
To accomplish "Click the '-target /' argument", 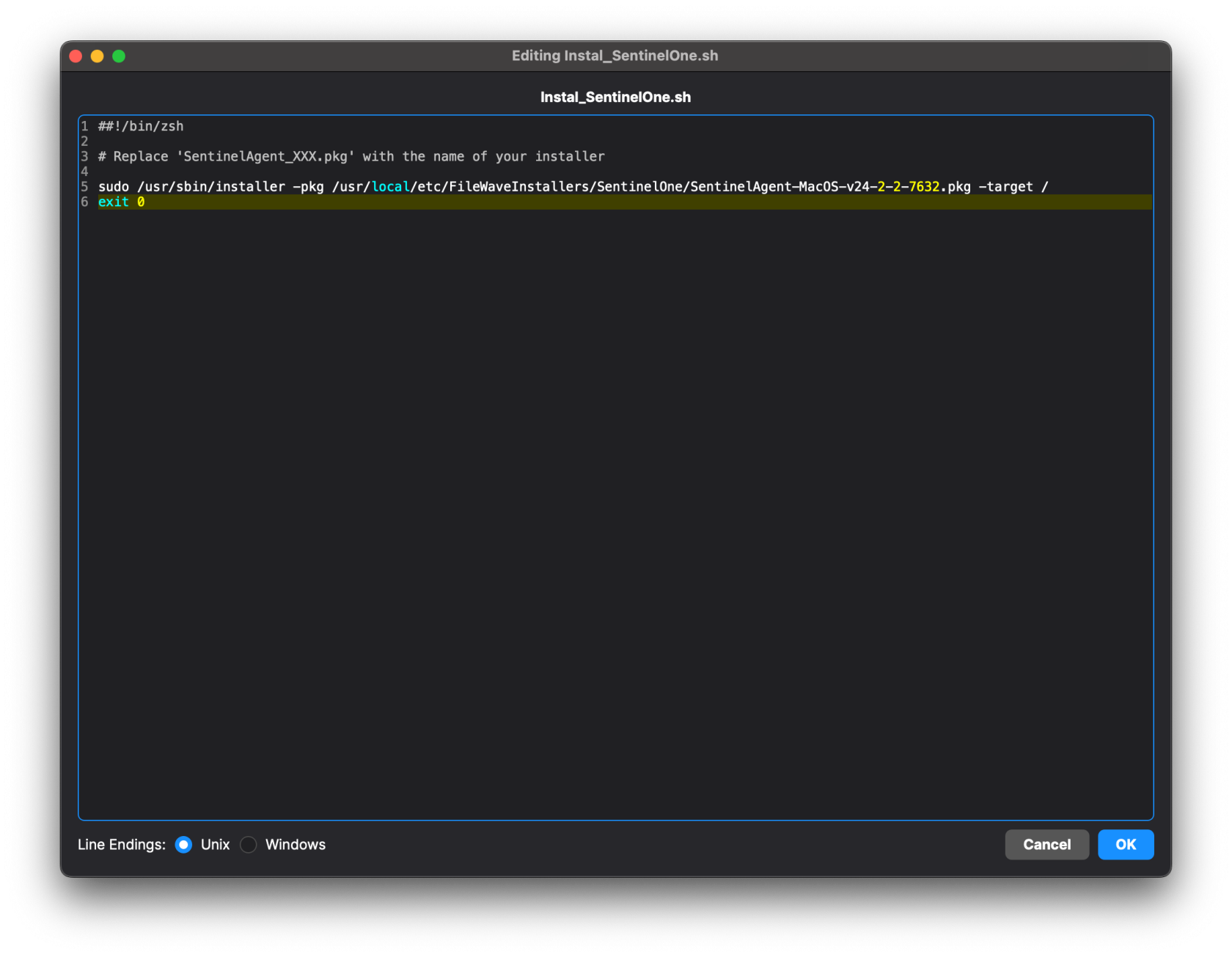I will pos(1013,186).
